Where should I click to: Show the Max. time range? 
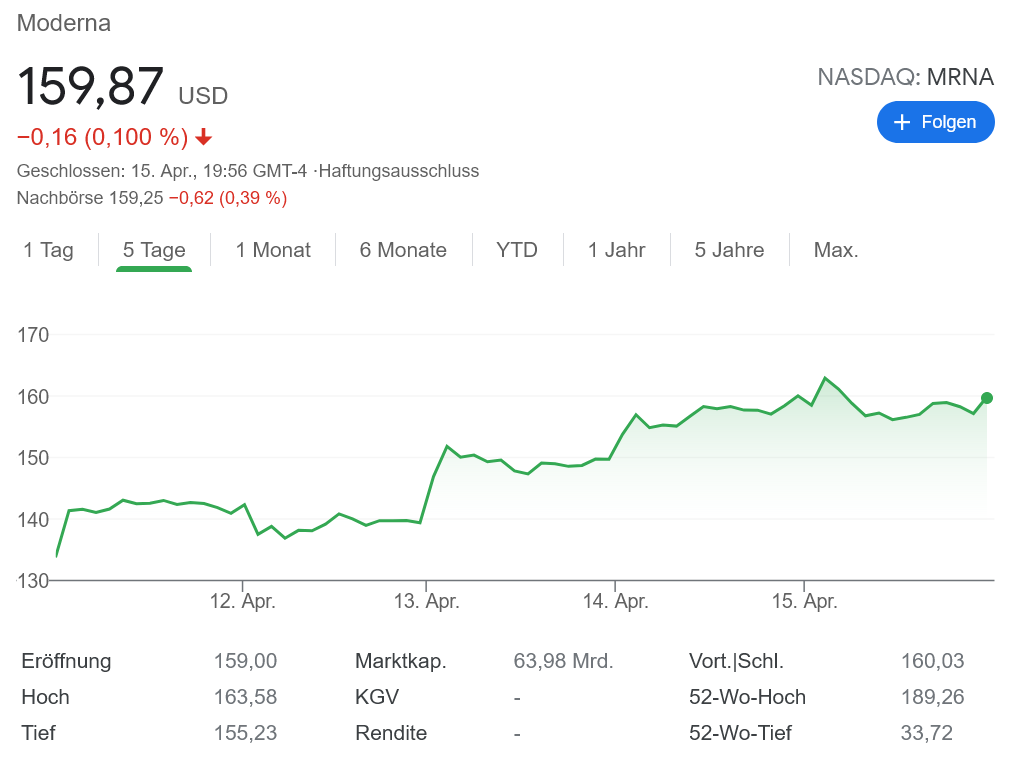pyautogui.click(x=836, y=250)
